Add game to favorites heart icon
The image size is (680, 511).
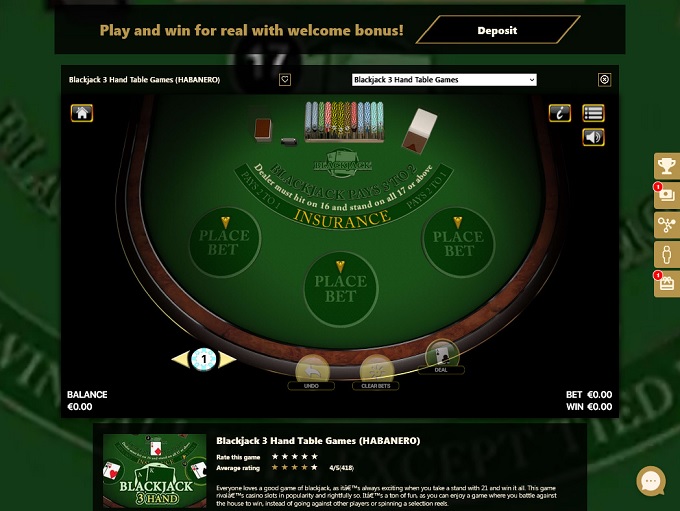pyautogui.click(x=284, y=79)
